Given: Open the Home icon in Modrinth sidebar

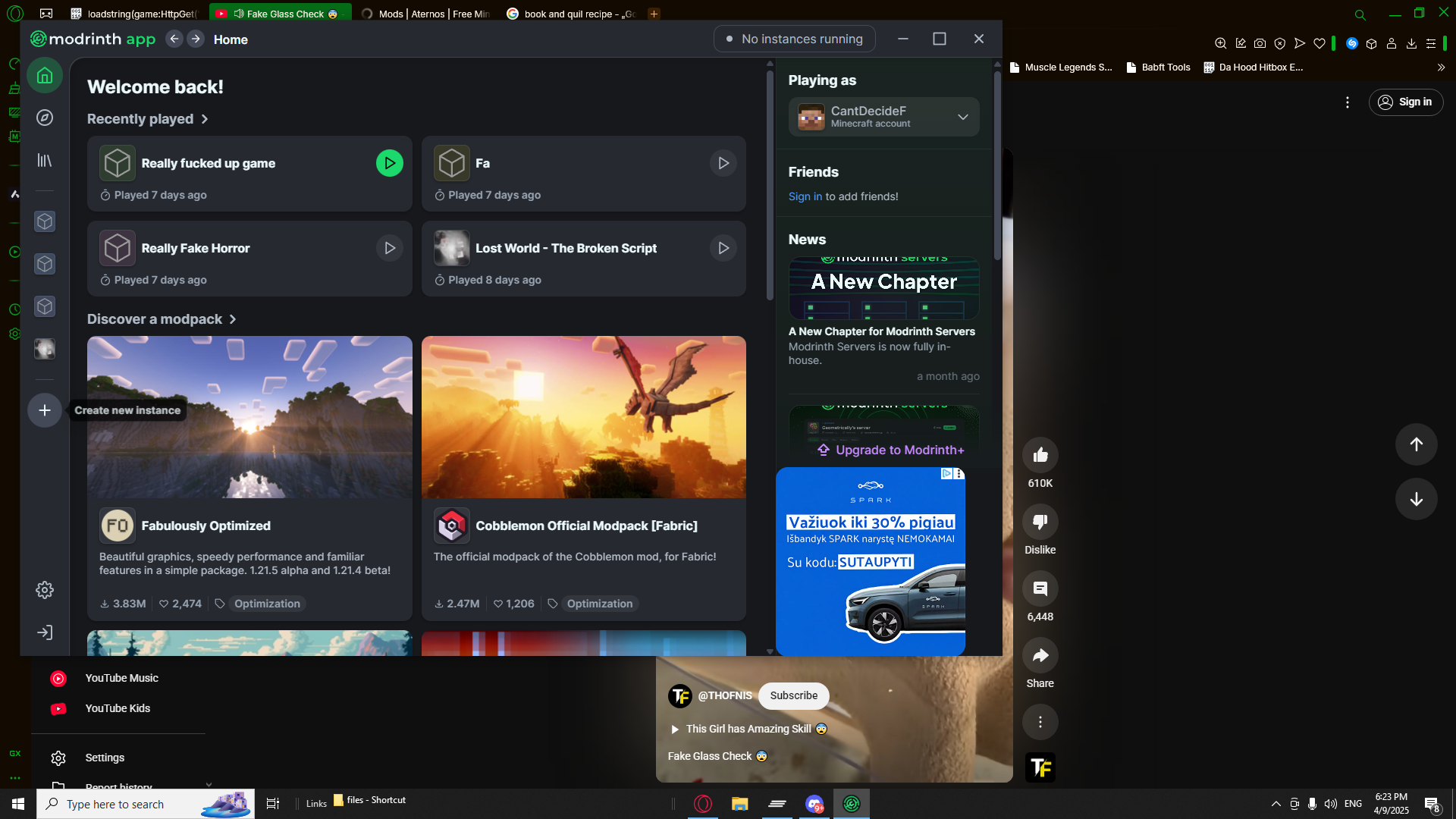Looking at the screenshot, I should coord(45,76).
